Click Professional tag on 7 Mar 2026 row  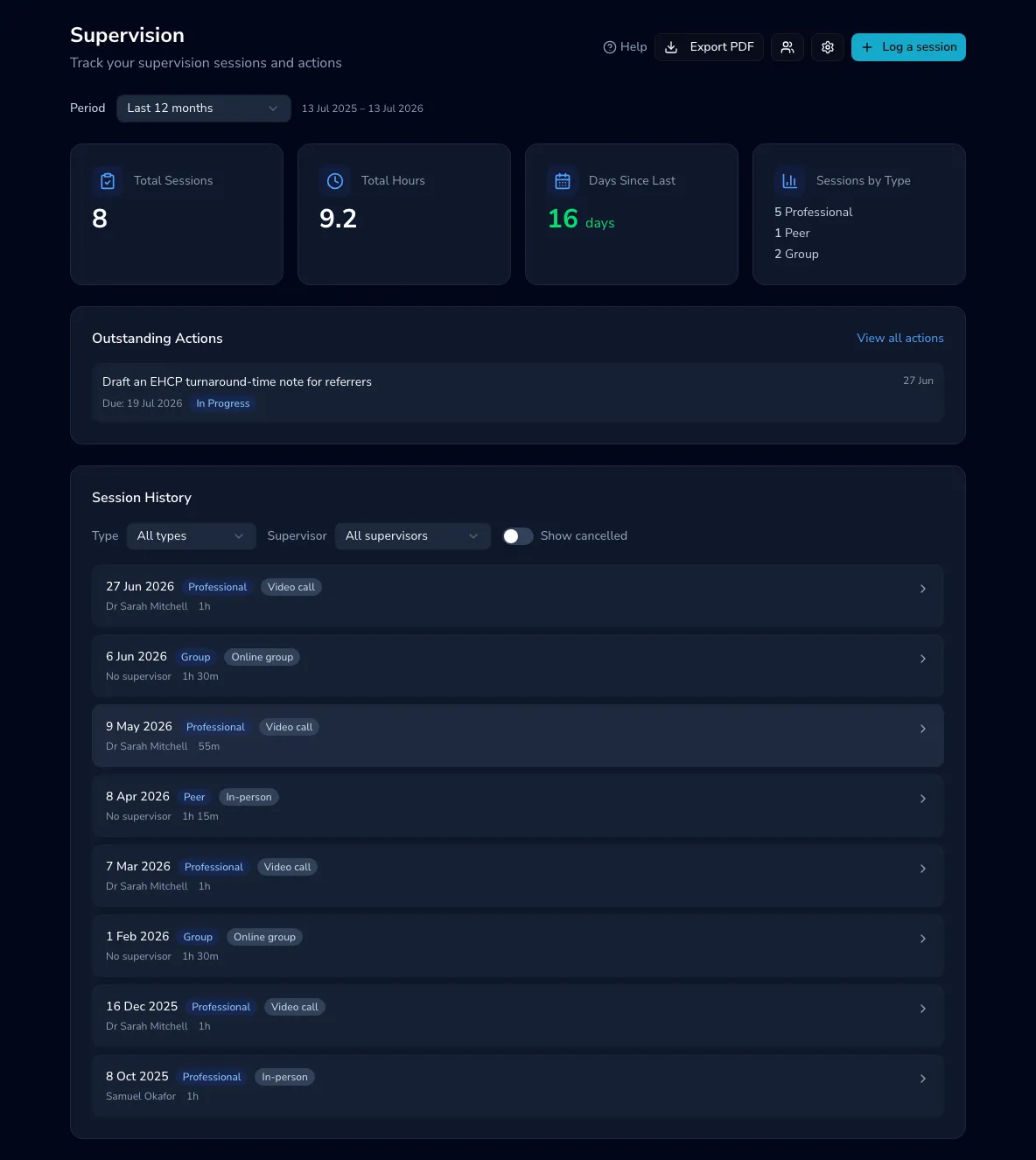coord(213,867)
